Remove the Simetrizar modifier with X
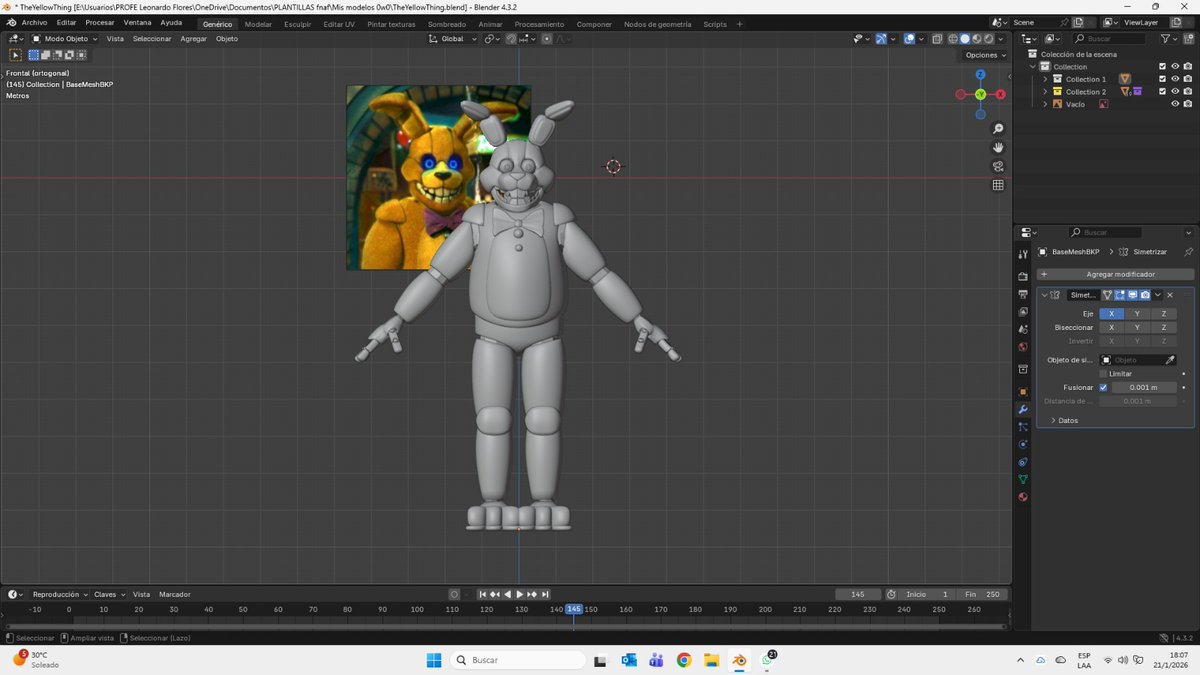This screenshot has width=1200, height=675. coord(1170,295)
